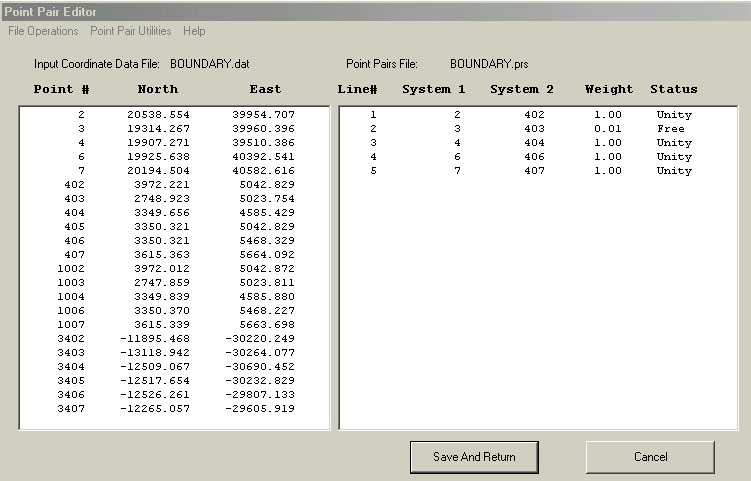This screenshot has width=751, height=481.
Task: Select point 1002 in the coordinate list
Action: point(175,269)
